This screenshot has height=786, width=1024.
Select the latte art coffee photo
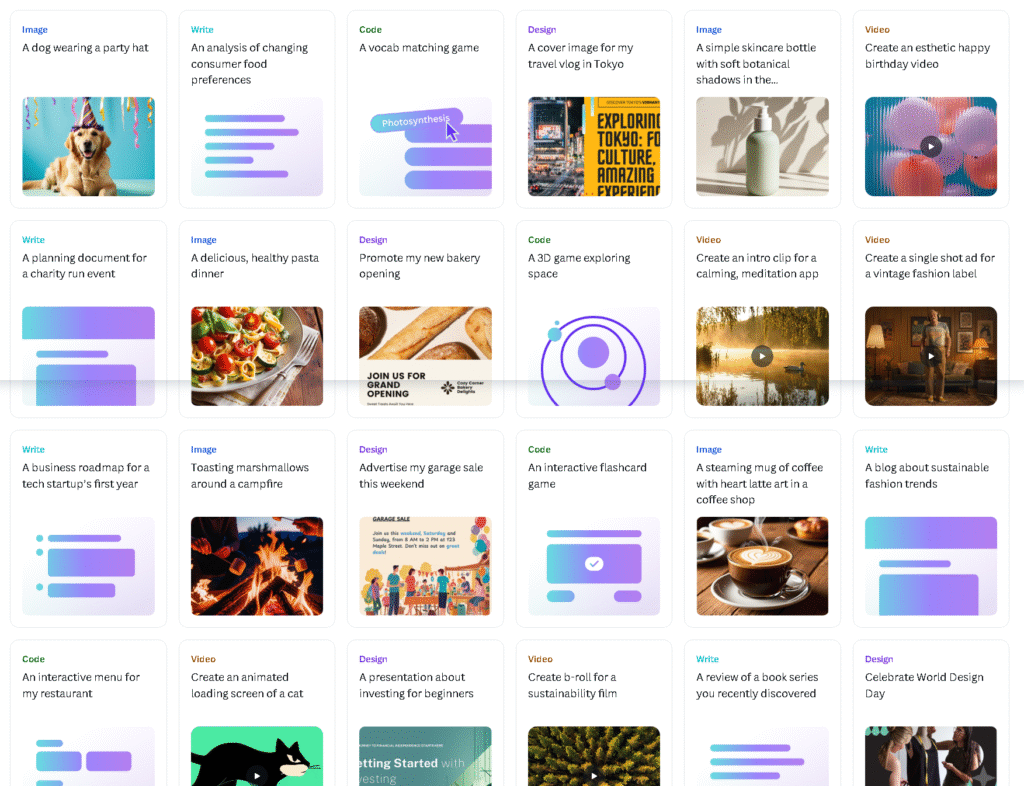coord(762,565)
